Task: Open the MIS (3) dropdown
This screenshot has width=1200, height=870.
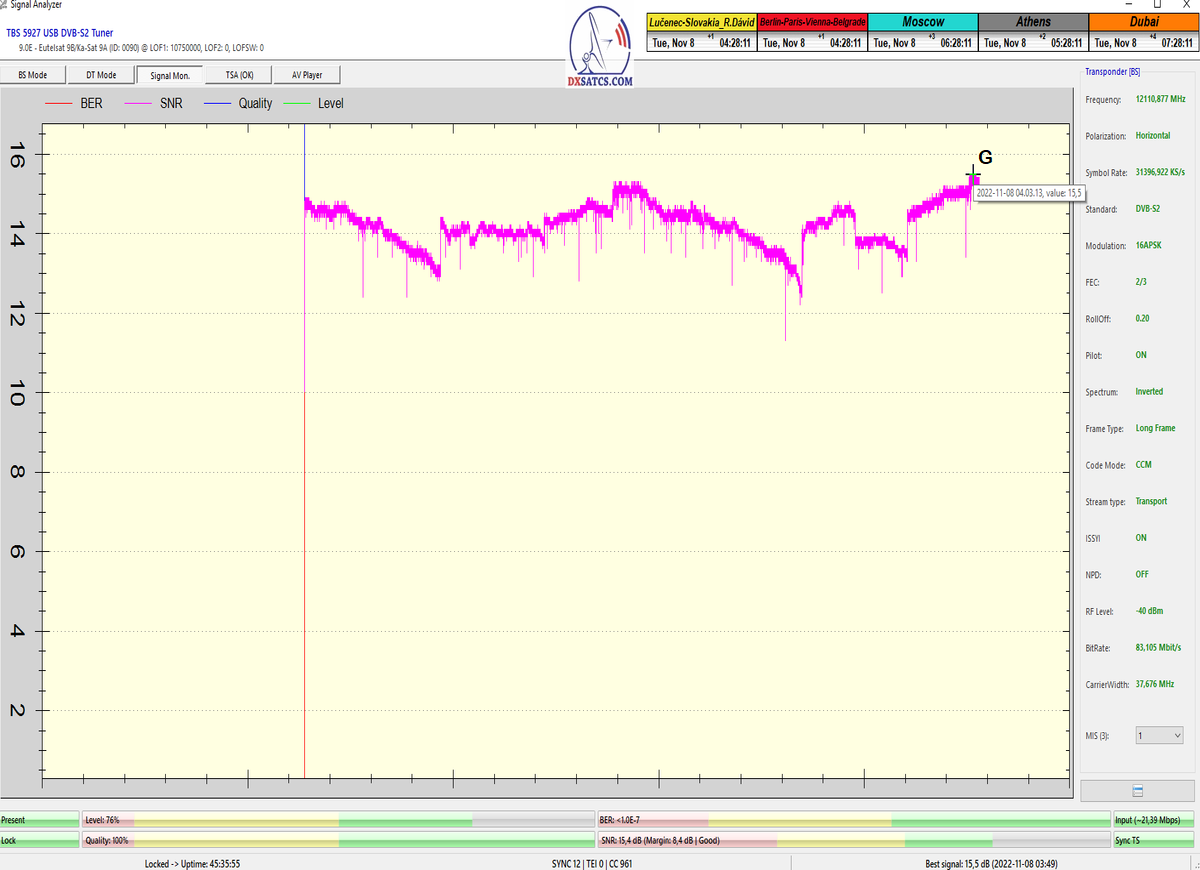Action: pyautogui.click(x=1158, y=735)
